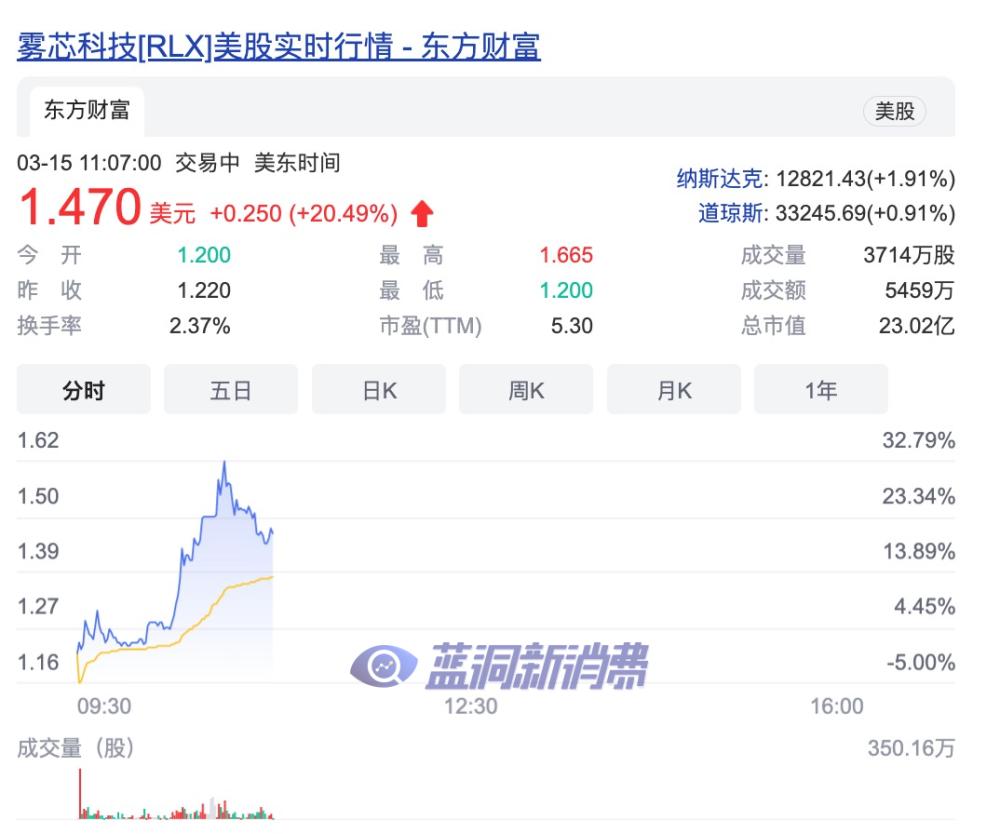
Task: Open the 雾芯科技[RLX]美股实时行情 headline link
Action: pyautogui.click(x=277, y=48)
